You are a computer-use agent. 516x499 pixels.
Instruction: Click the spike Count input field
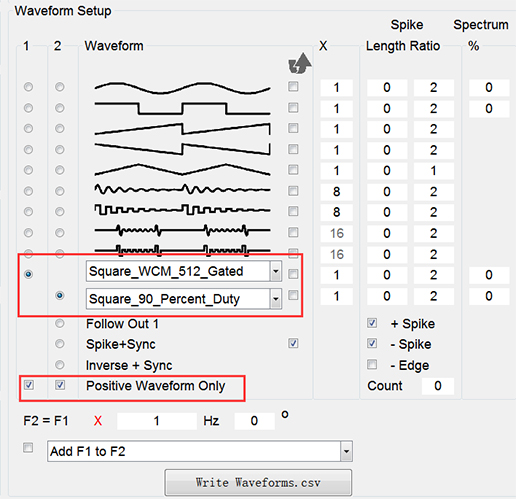coord(438,386)
